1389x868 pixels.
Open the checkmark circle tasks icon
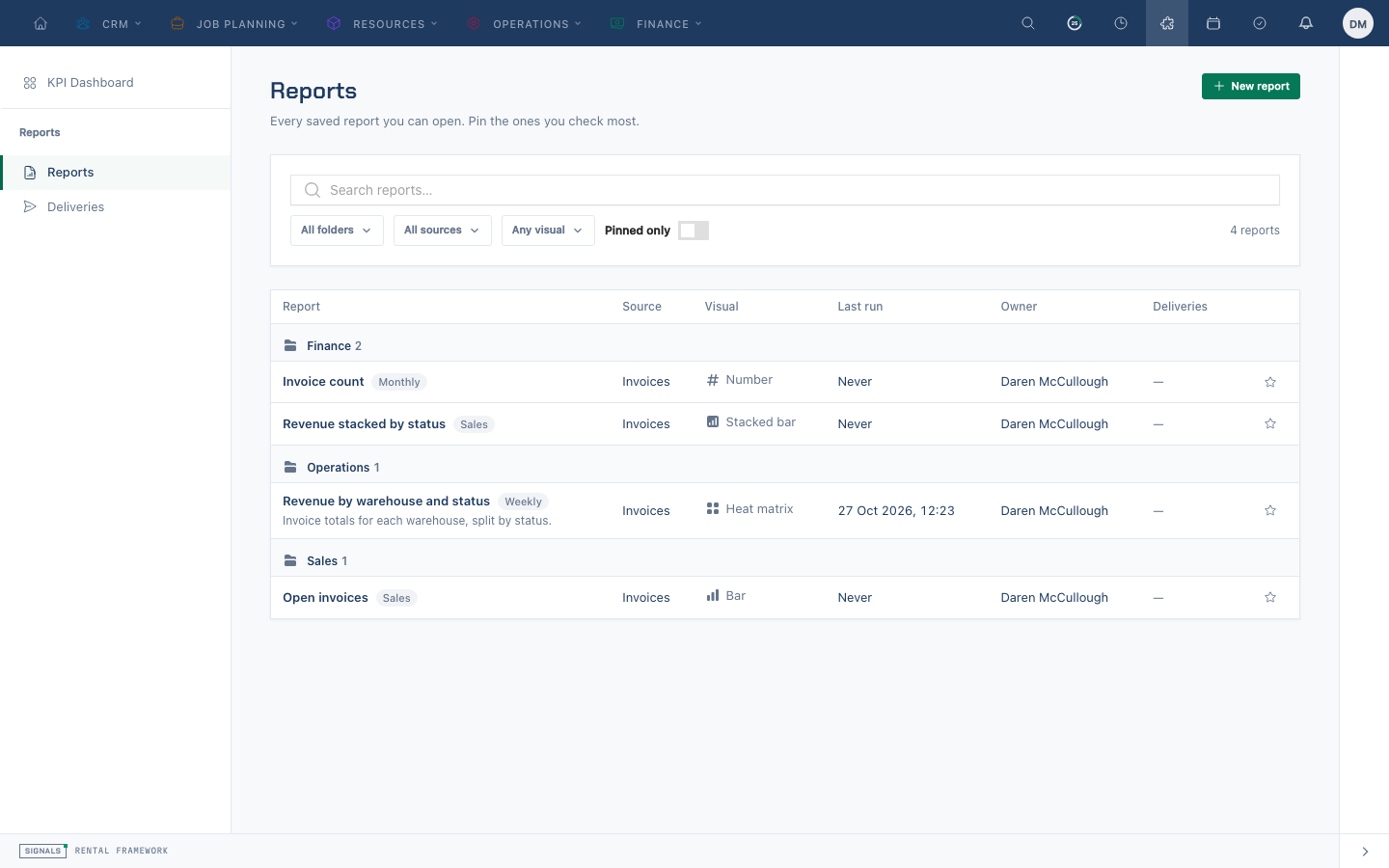coord(1260,23)
